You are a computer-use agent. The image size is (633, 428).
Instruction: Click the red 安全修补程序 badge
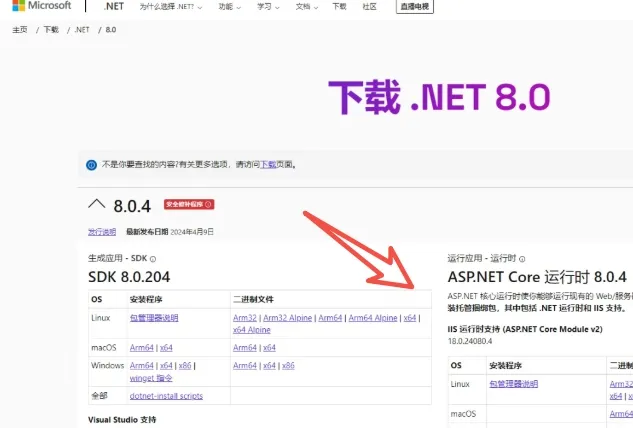click(x=189, y=204)
